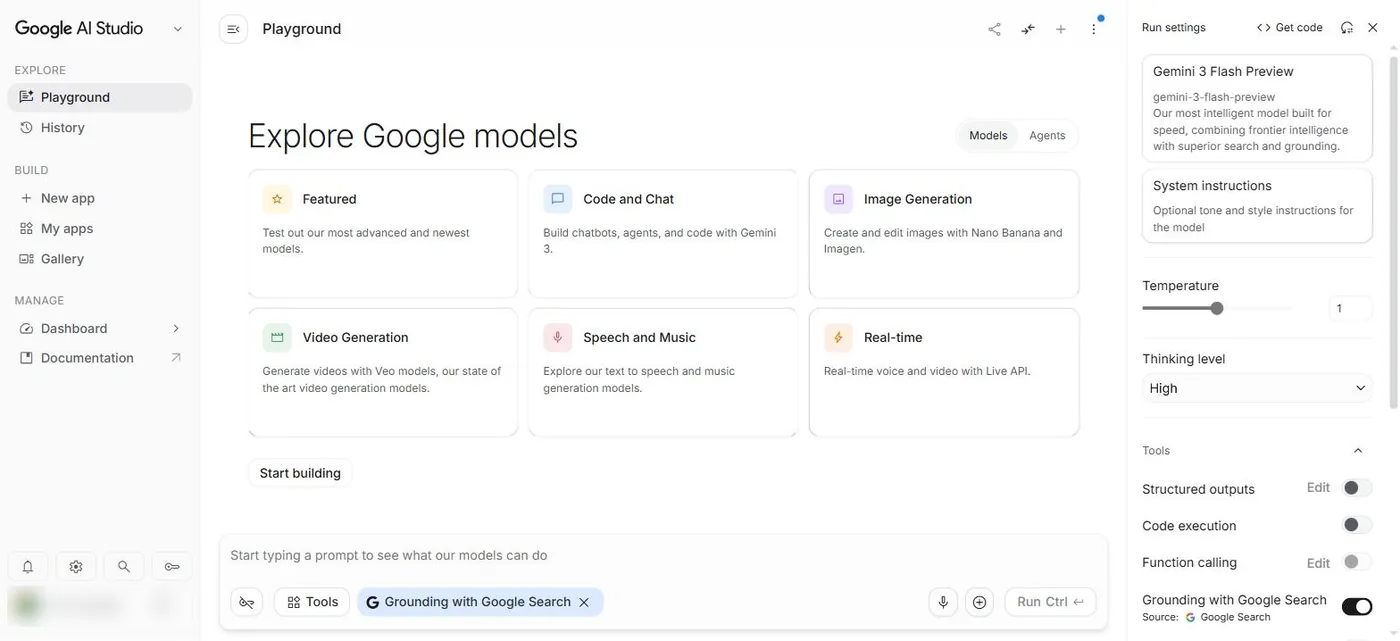The image size is (1400, 641).
Task: Open the Thinking level High dropdown
Action: [x=1257, y=388]
